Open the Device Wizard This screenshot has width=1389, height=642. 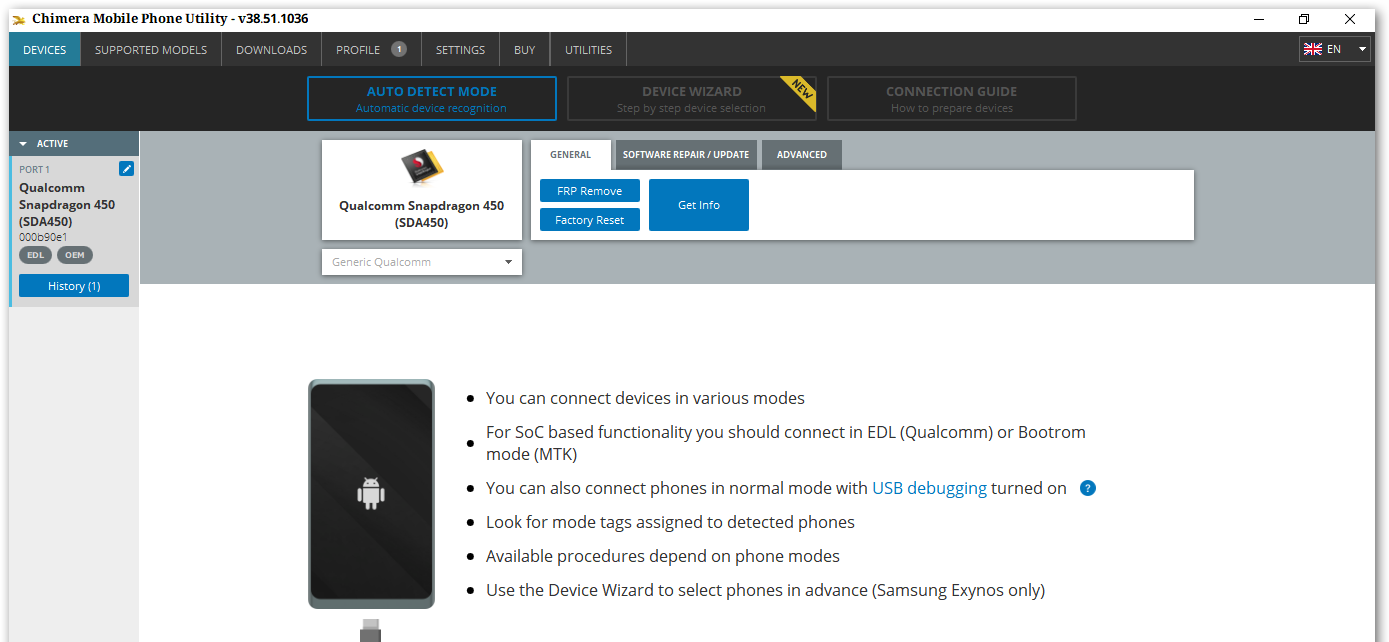pyautogui.click(x=692, y=99)
